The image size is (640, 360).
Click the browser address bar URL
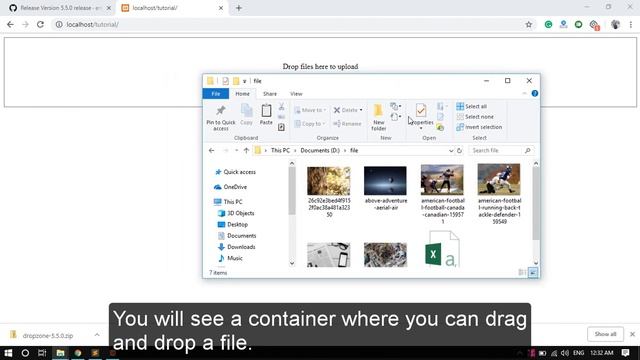[93, 24]
